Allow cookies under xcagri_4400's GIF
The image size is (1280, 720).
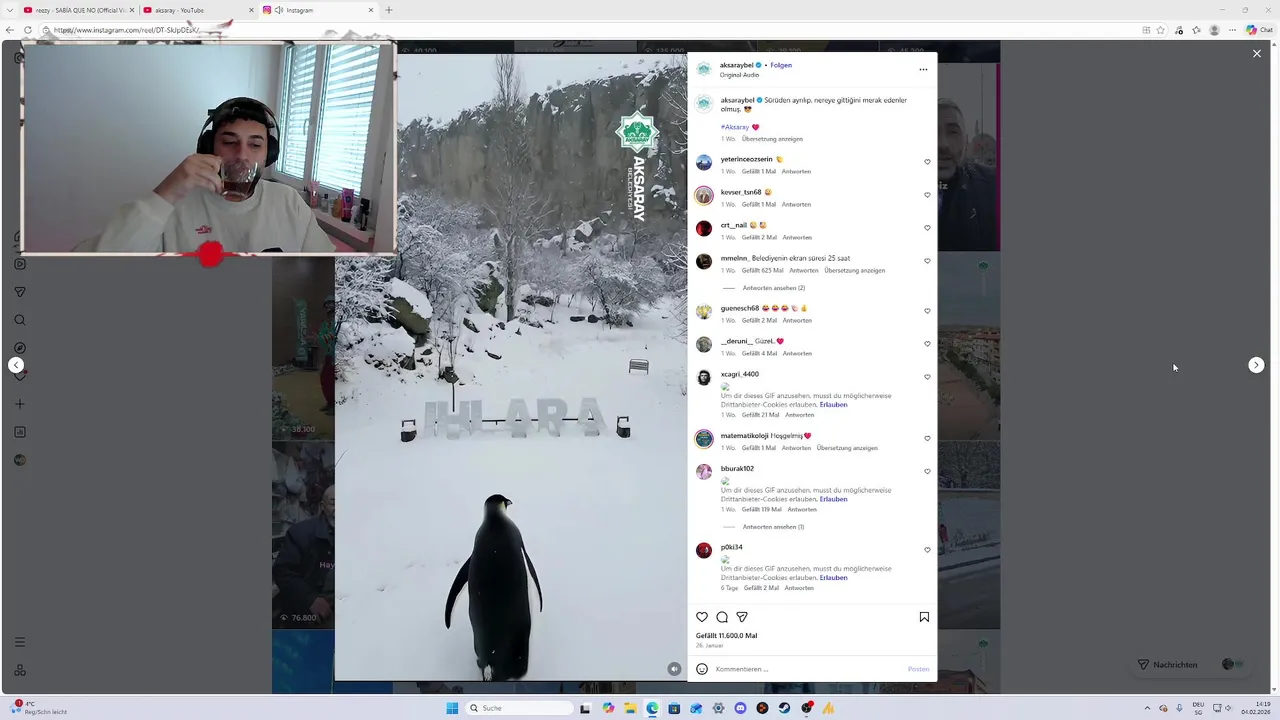pyautogui.click(x=833, y=404)
